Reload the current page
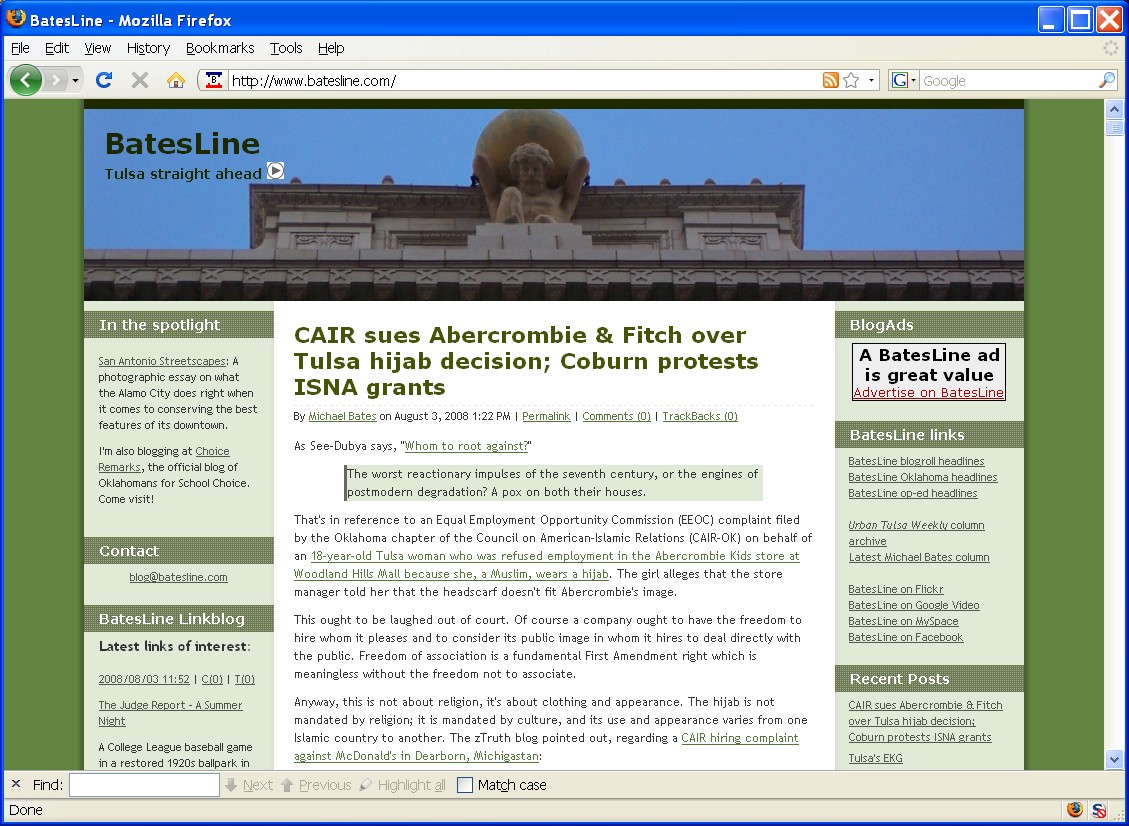The height and width of the screenshot is (826, 1129). point(104,80)
